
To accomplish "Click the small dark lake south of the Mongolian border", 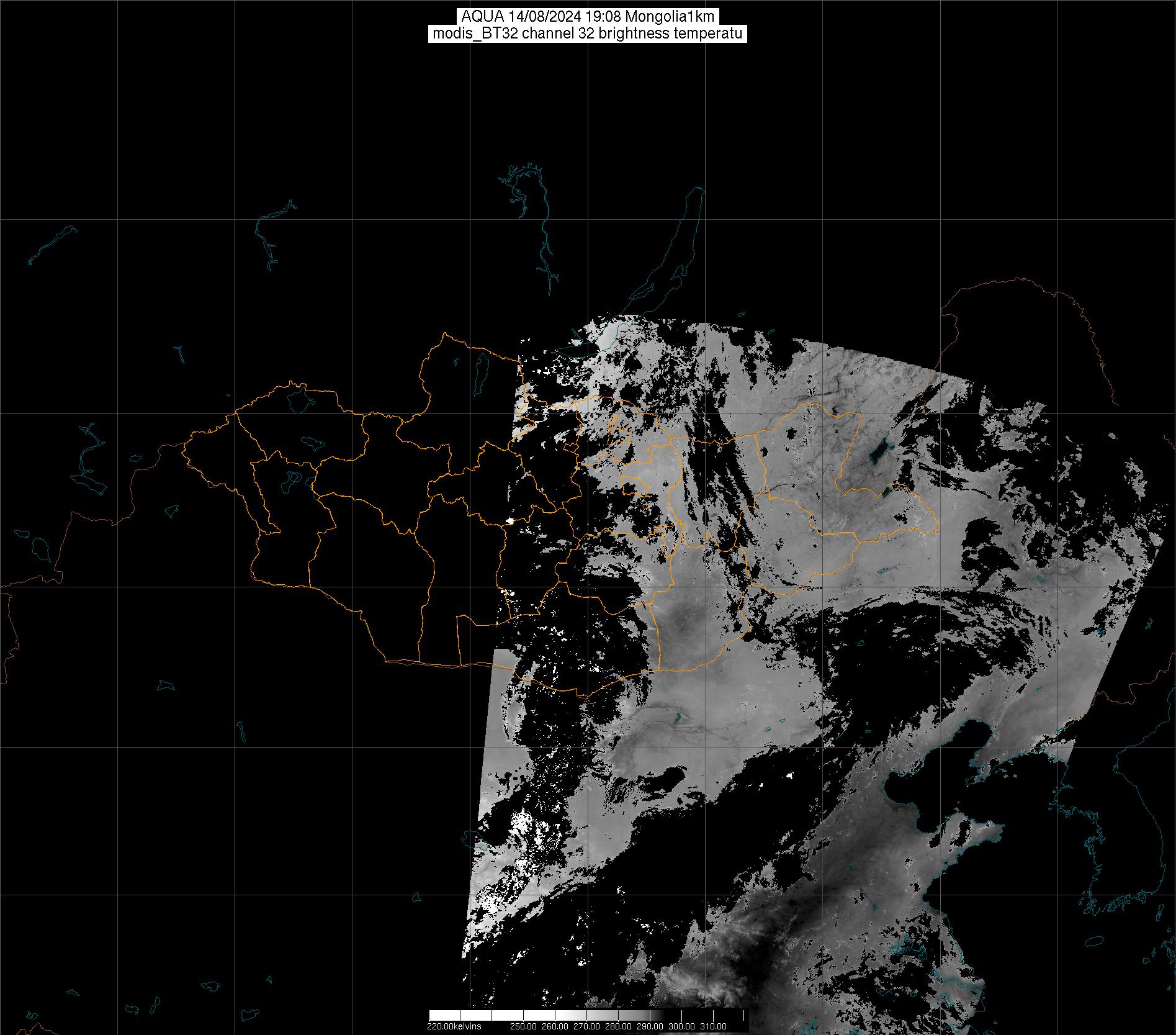I will click(x=678, y=718).
